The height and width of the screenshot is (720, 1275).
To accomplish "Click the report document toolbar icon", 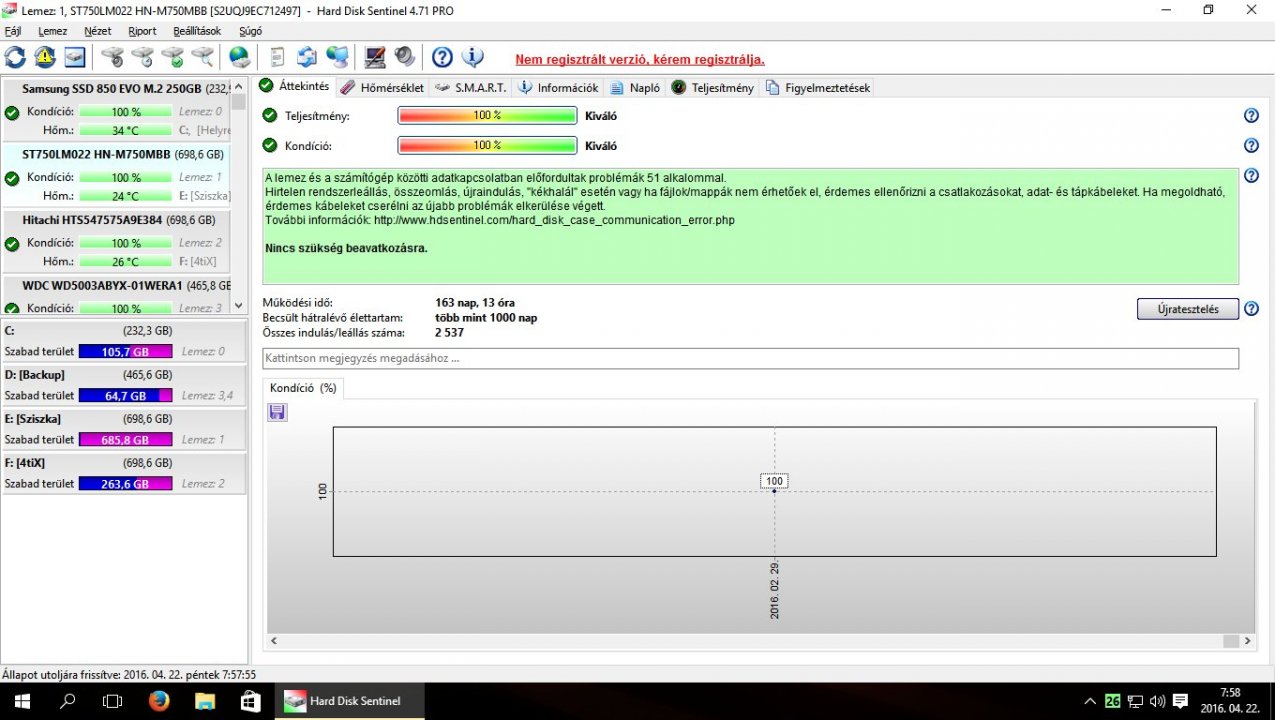I will point(278,57).
